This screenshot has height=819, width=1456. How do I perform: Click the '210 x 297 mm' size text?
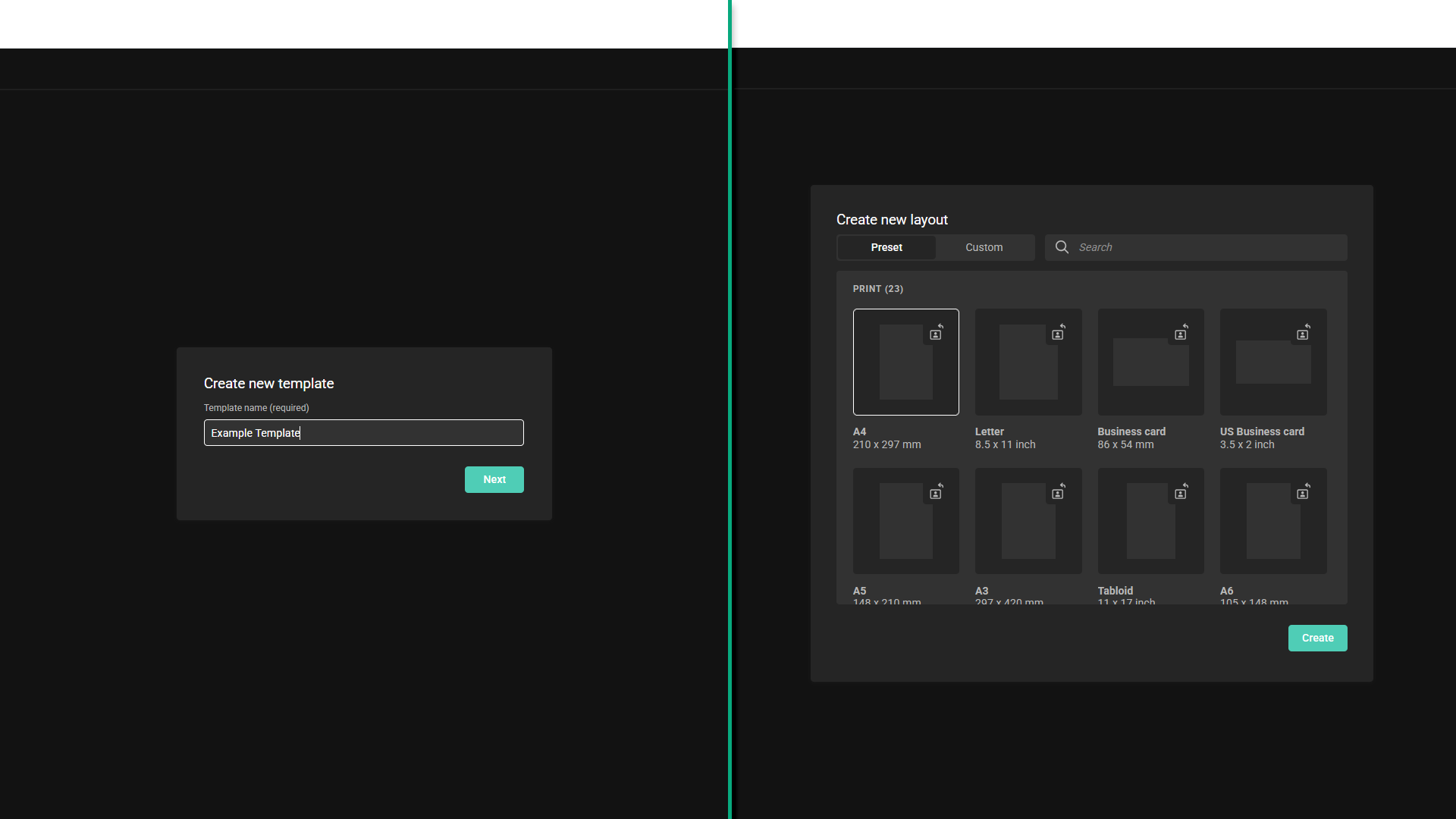[x=887, y=445]
